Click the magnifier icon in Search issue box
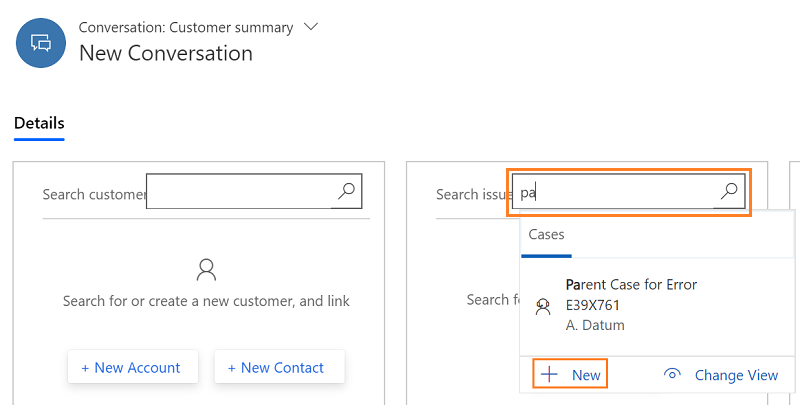 click(x=729, y=191)
